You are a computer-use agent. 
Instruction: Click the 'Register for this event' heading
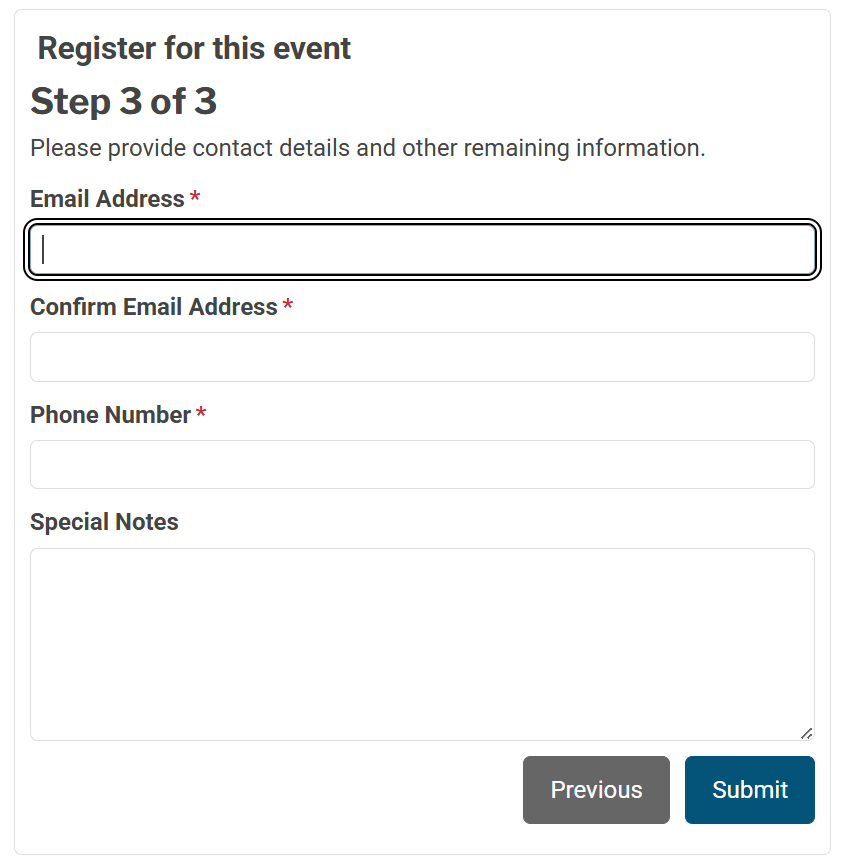click(x=194, y=48)
